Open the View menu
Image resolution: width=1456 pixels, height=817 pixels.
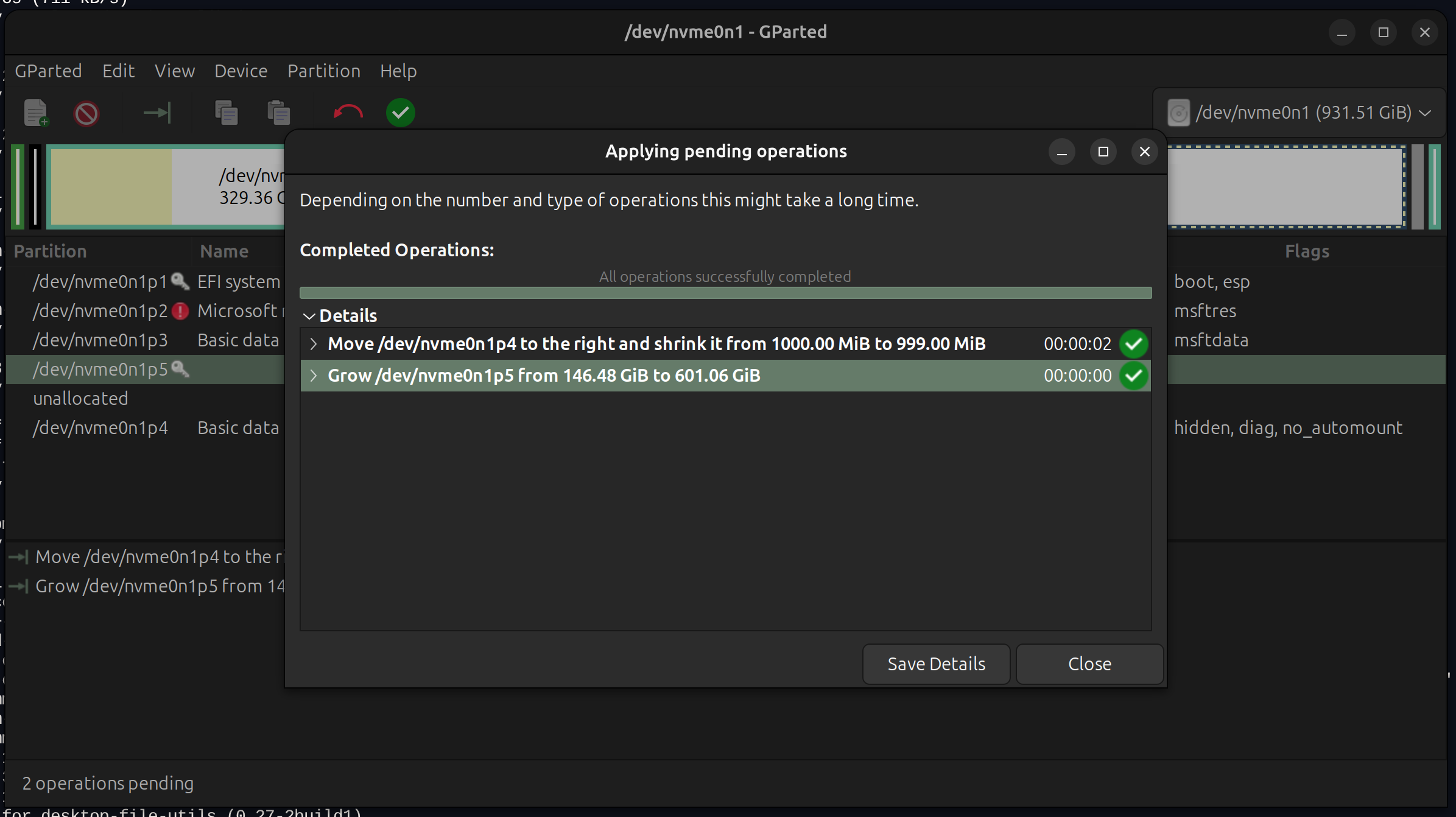coord(175,71)
